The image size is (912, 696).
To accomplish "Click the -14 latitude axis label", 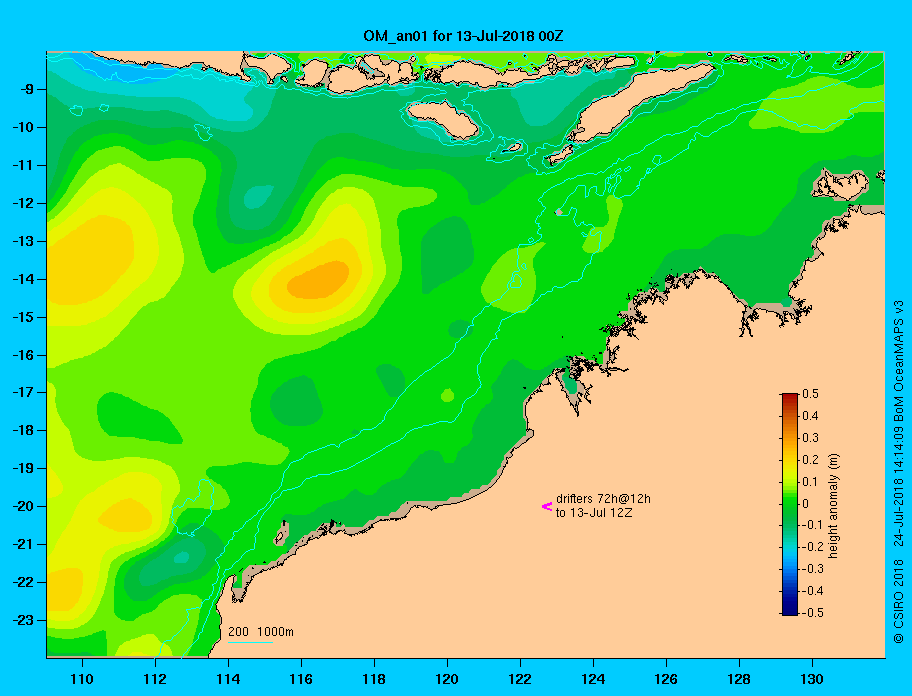I will pyautogui.click(x=23, y=279).
